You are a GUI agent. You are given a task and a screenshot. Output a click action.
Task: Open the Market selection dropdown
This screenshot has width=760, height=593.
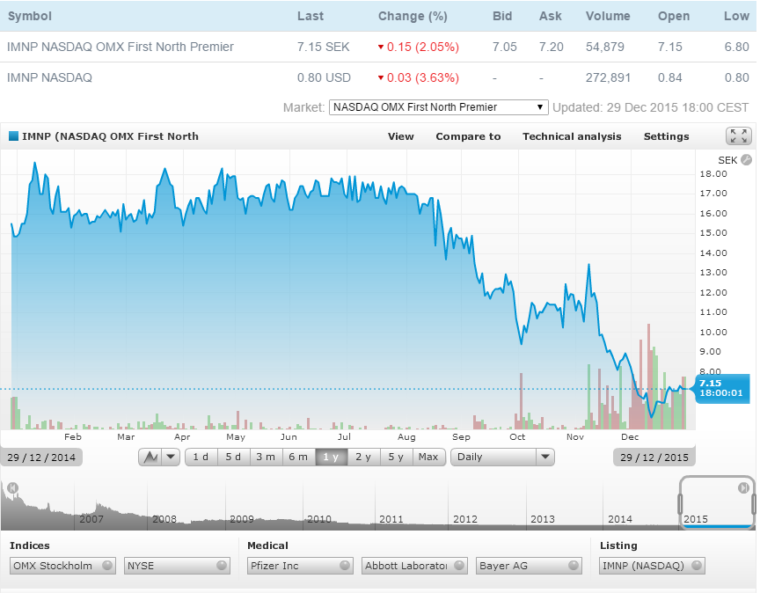438,107
